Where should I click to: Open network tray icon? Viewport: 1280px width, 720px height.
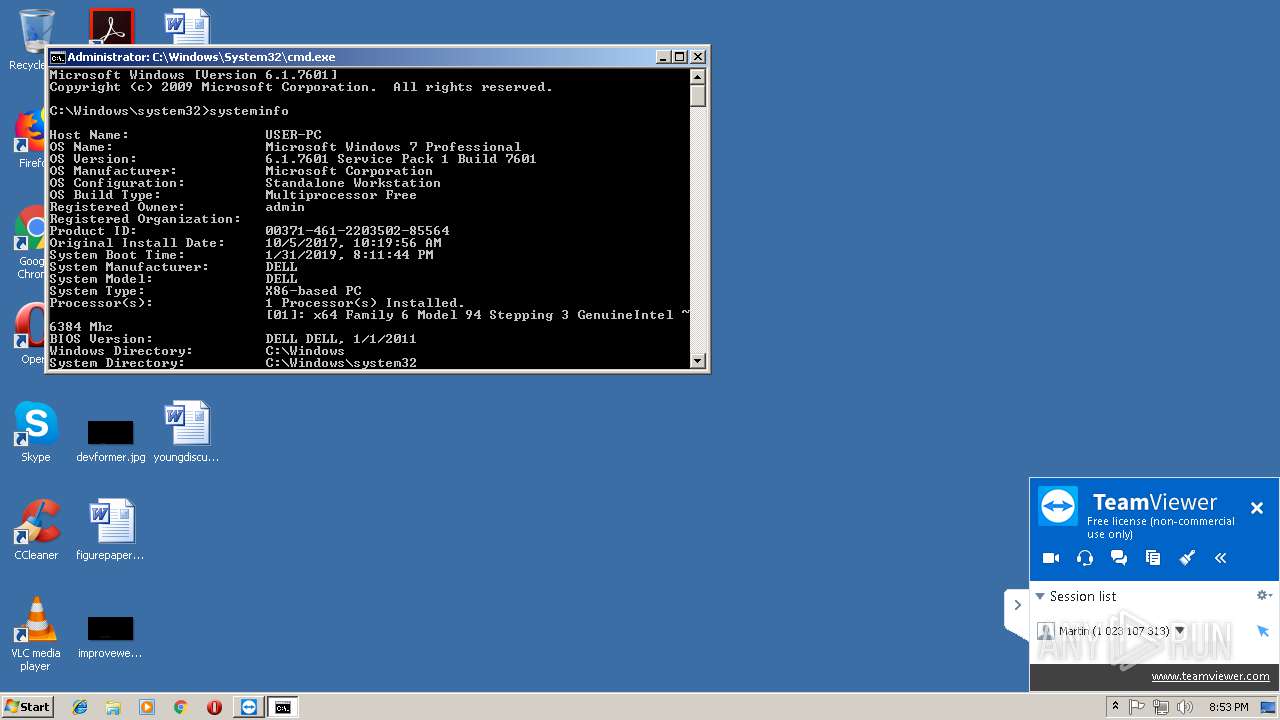[x=1161, y=707]
